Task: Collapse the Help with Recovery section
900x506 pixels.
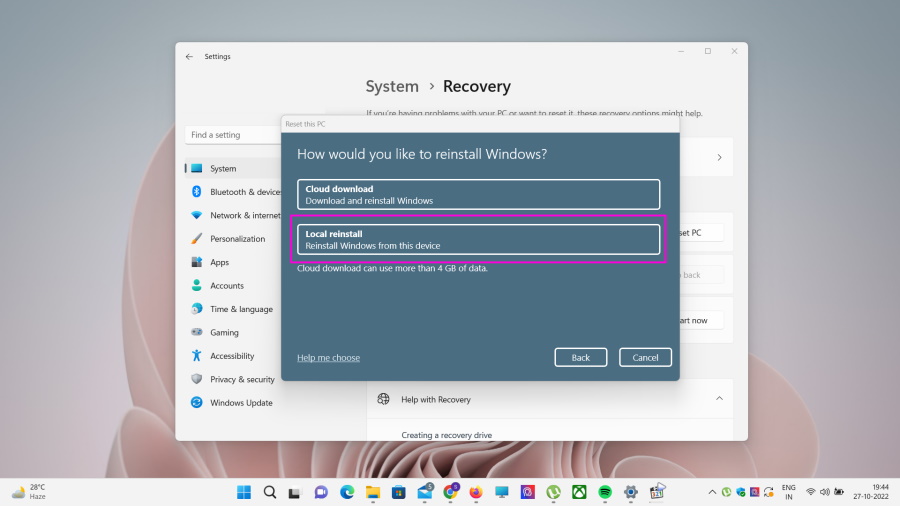Action: [718, 399]
